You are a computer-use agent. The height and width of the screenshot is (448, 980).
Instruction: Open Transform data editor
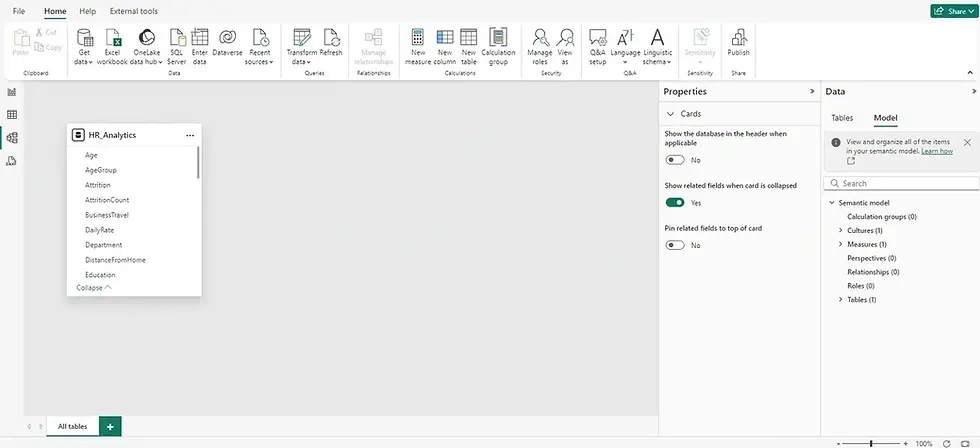[302, 47]
